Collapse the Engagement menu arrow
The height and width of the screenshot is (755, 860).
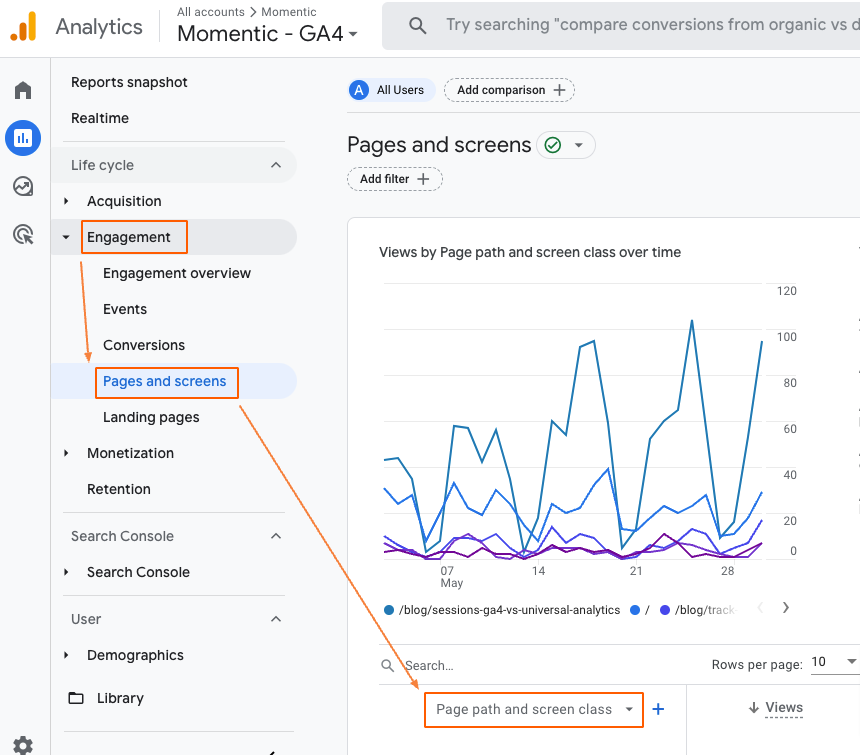[66, 237]
